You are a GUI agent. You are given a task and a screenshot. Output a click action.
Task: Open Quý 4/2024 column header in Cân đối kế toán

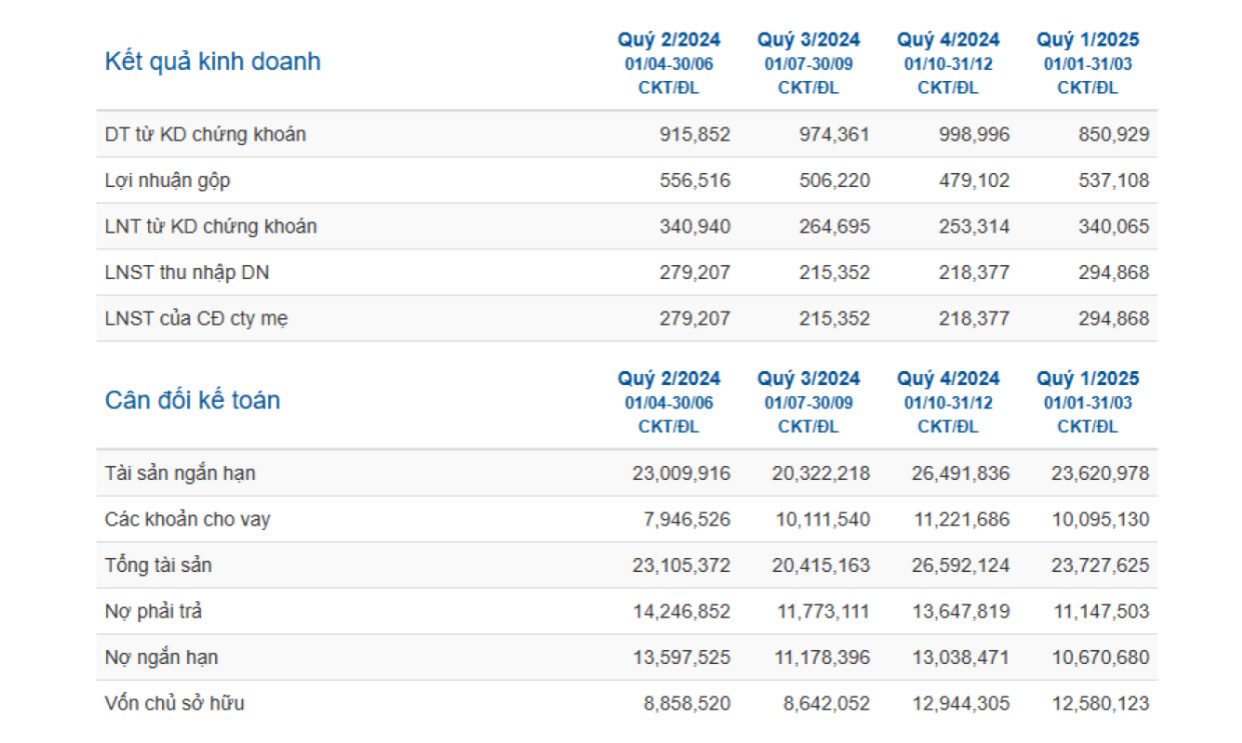pos(948,380)
